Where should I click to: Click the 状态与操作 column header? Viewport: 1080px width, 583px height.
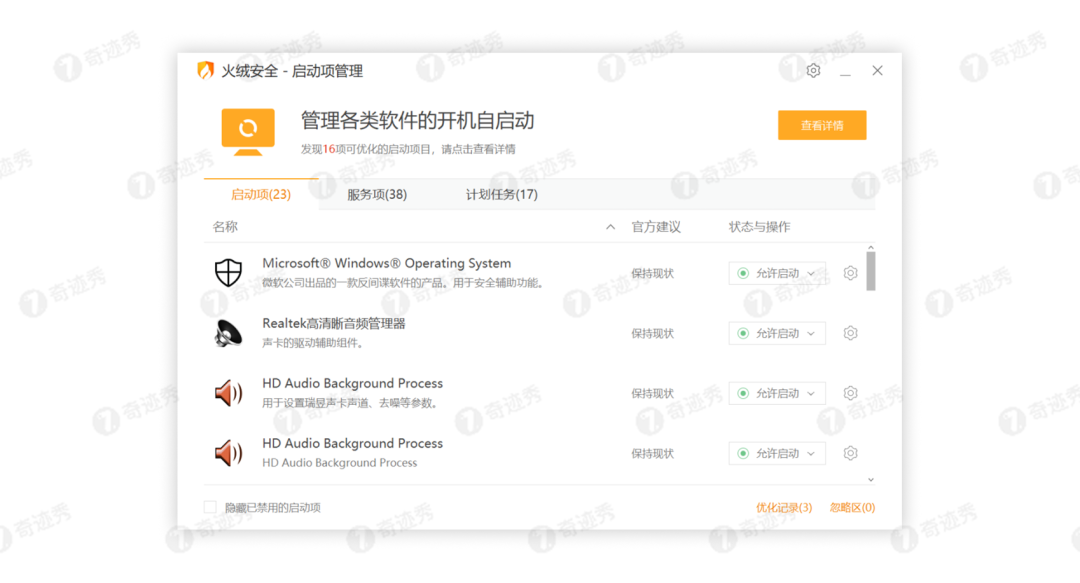(759, 227)
